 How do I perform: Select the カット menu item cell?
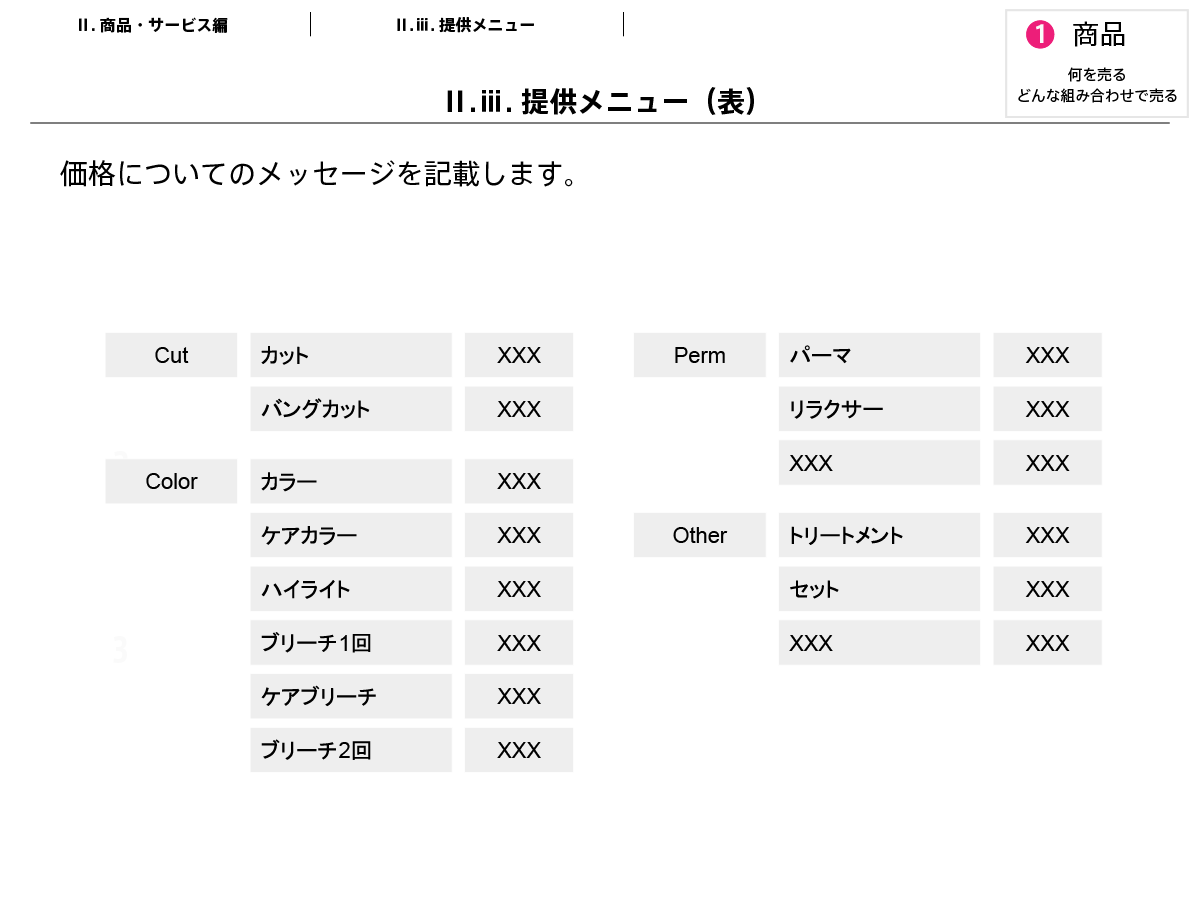point(350,355)
